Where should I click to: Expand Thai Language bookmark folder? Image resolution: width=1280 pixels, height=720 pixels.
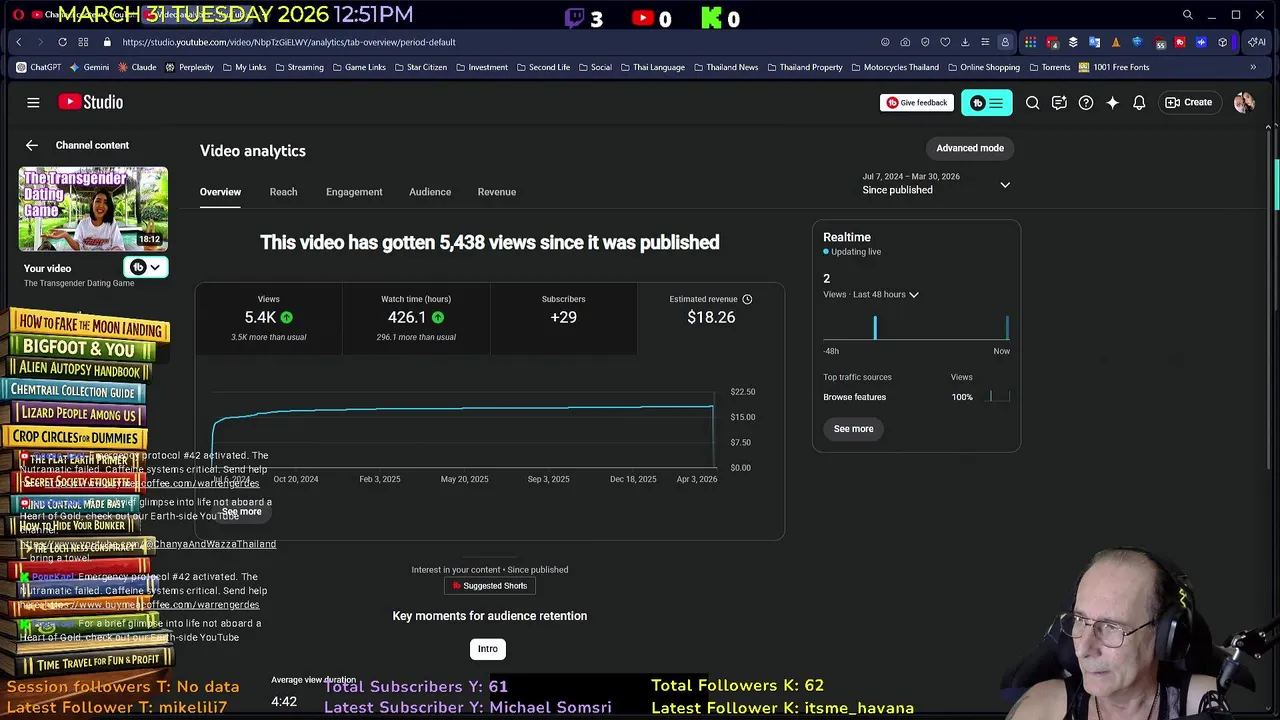coord(652,67)
